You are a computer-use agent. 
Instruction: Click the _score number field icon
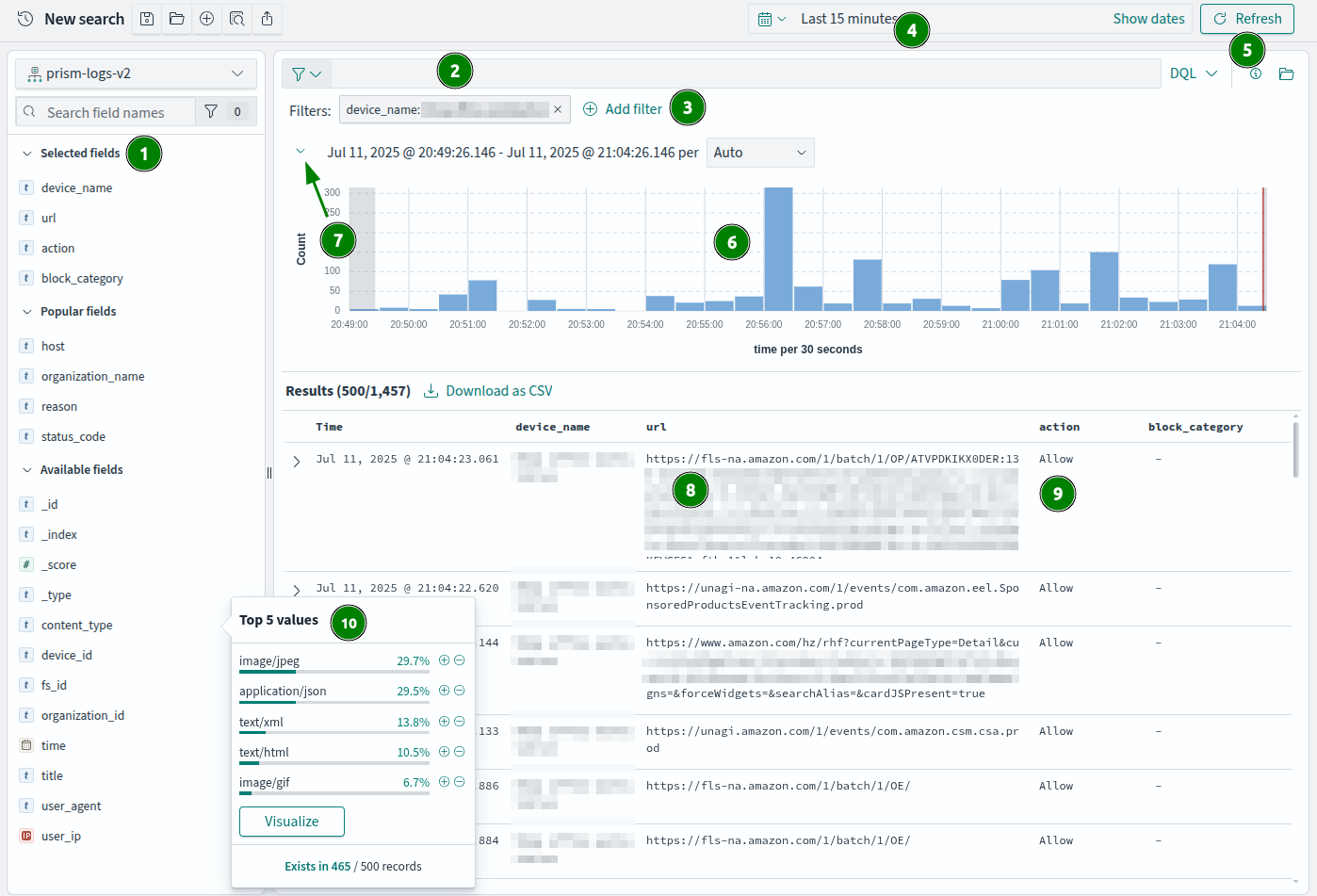[x=26, y=565]
